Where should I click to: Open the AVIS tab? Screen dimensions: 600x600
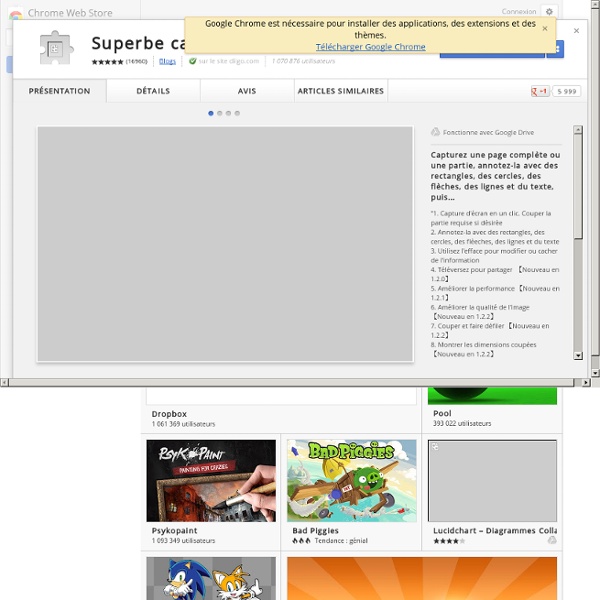(247, 91)
